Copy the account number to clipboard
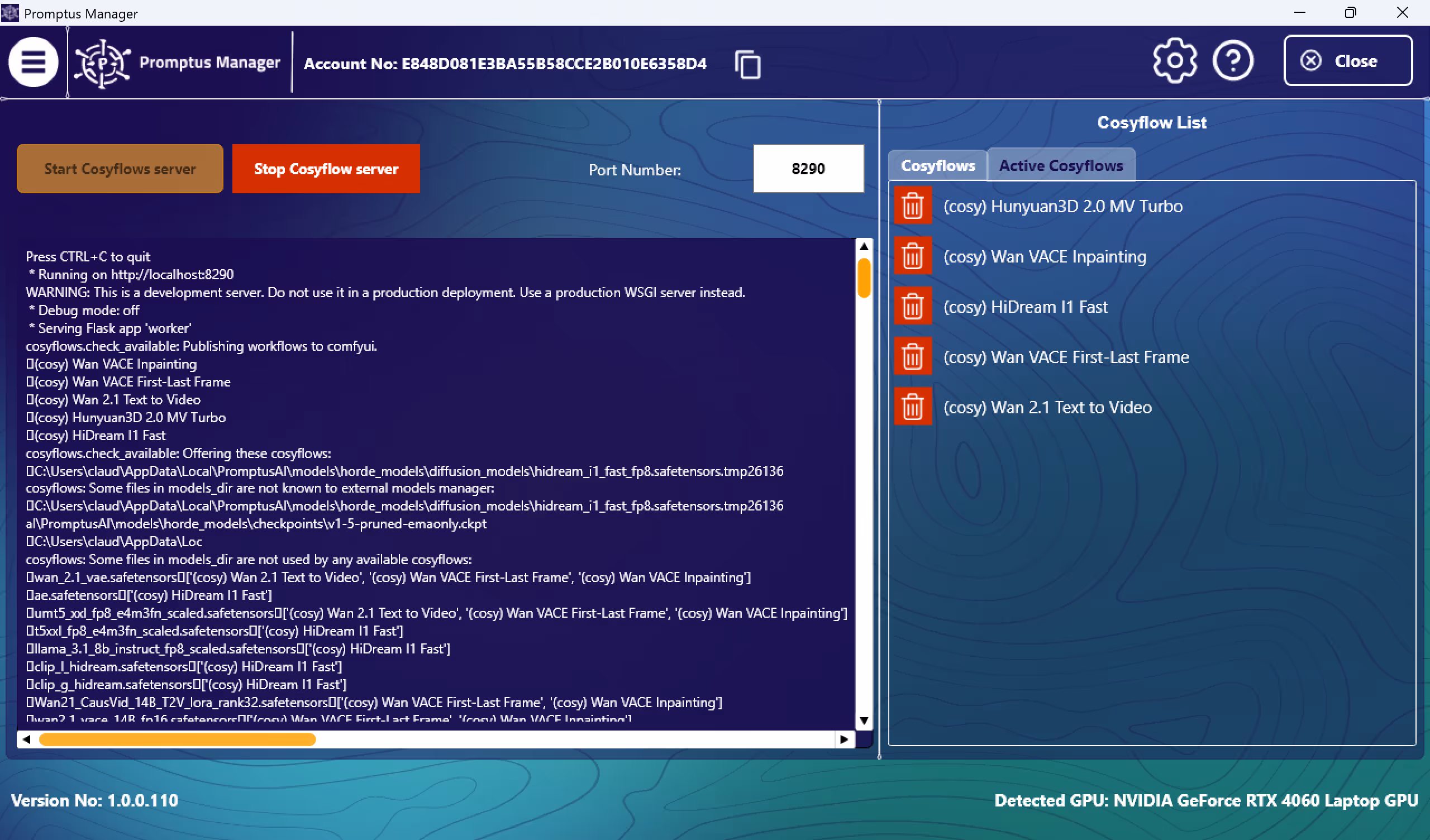1430x840 pixels. [x=747, y=64]
